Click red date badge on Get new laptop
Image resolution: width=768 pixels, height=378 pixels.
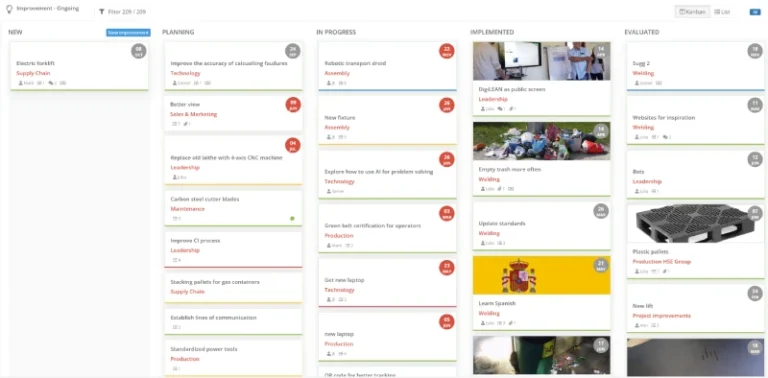tap(447, 268)
